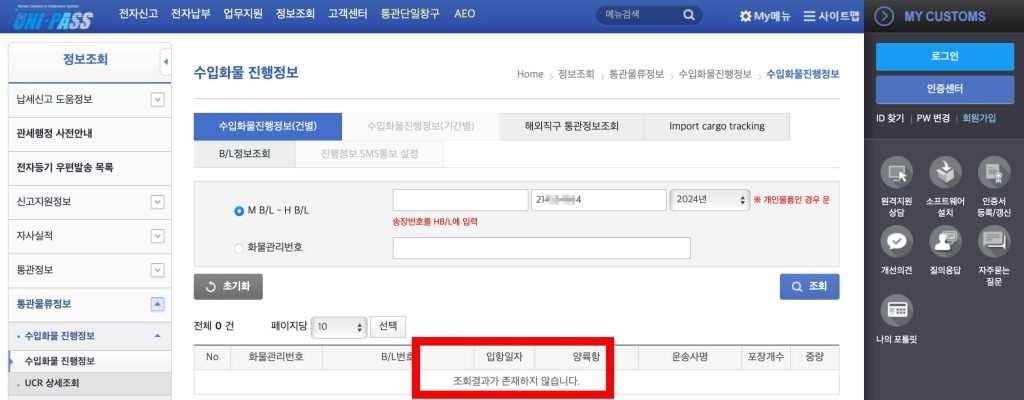Open 인증서 등록/갱신 icon
Image resolution: width=1024 pixels, height=400 pixels.
(993, 173)
